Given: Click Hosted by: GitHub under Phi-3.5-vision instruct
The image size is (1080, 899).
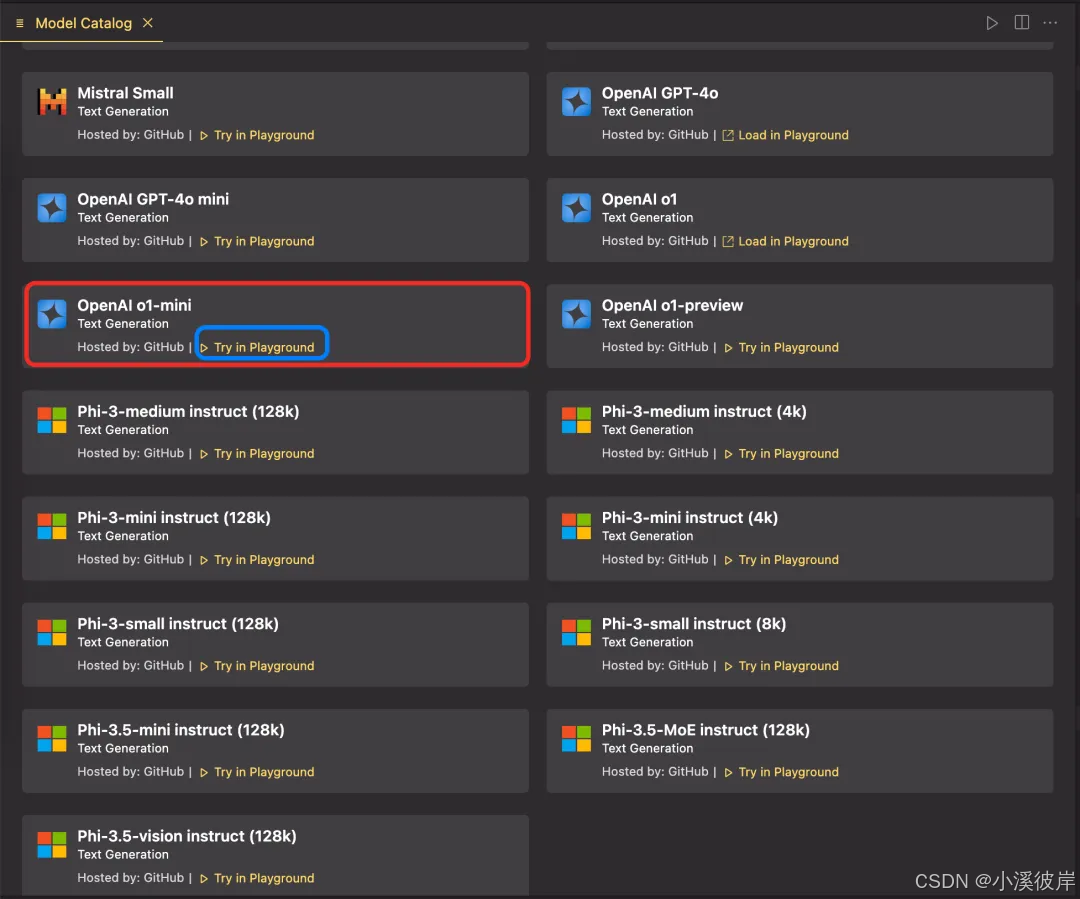Looking at the screenshot, I should [x=130, y=878].
